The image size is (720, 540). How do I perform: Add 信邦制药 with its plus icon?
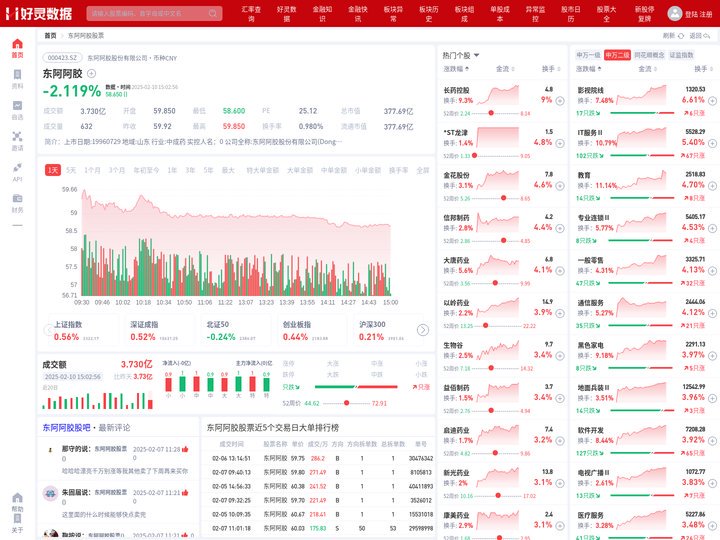tap(560, 228)
